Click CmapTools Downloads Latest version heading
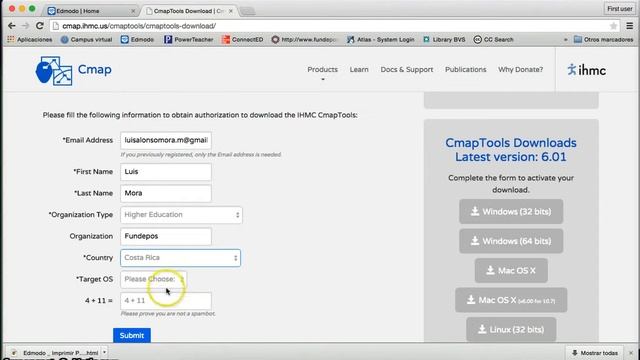Screen dimensions: 640x360 [511, 150]
